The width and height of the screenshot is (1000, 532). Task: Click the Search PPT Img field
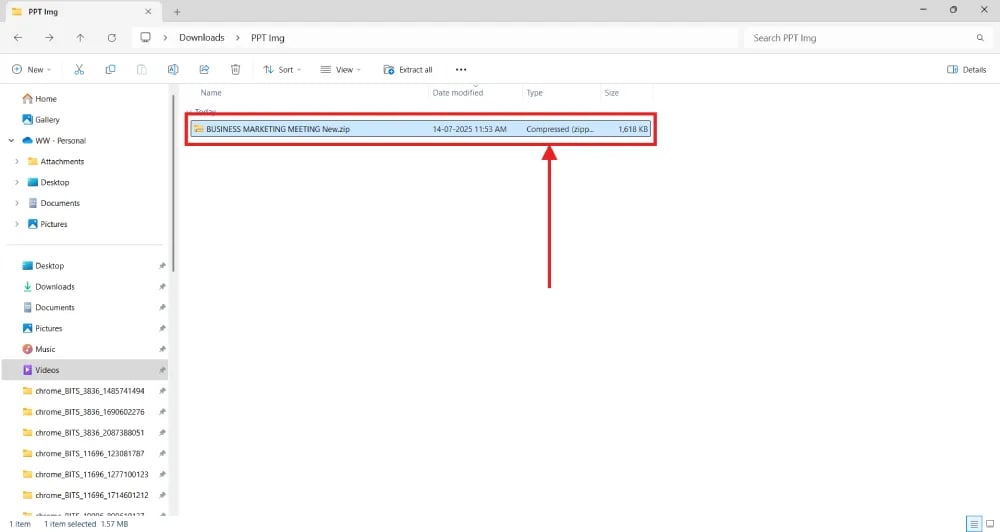point(860,37)
